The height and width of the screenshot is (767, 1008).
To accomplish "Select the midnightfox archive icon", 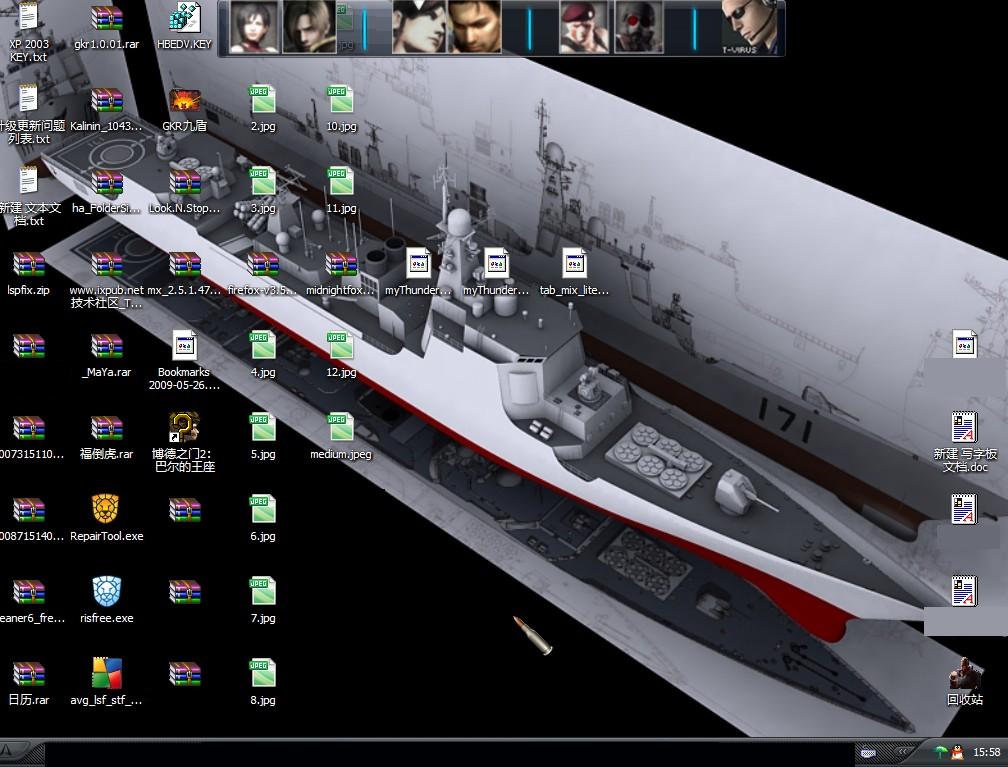I will tap(341, 273).
